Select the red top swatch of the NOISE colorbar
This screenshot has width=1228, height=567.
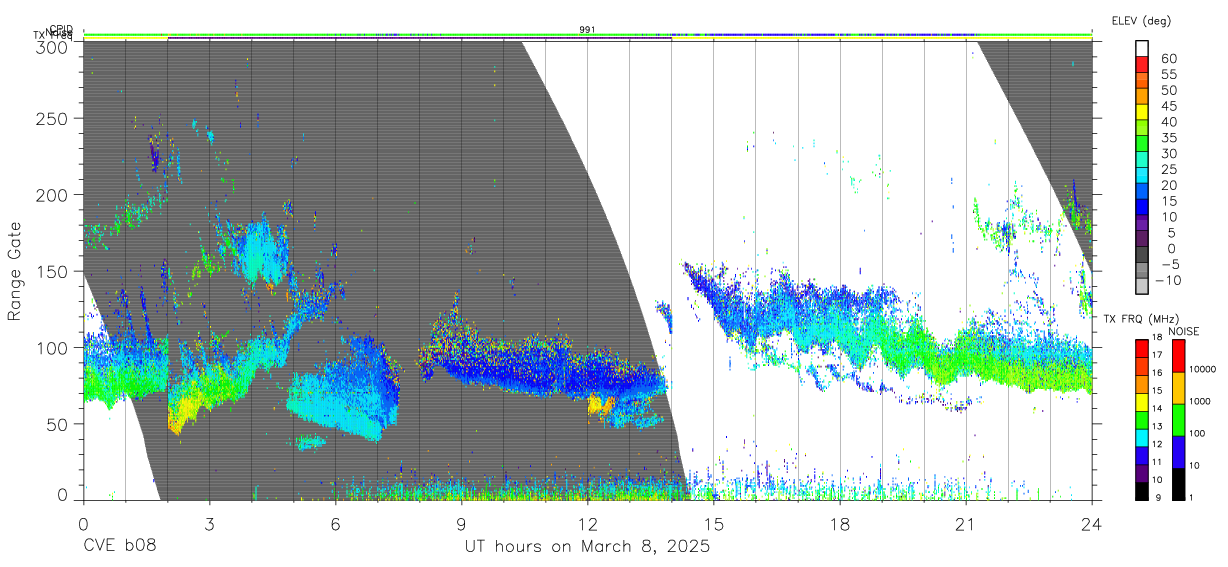1178,356
